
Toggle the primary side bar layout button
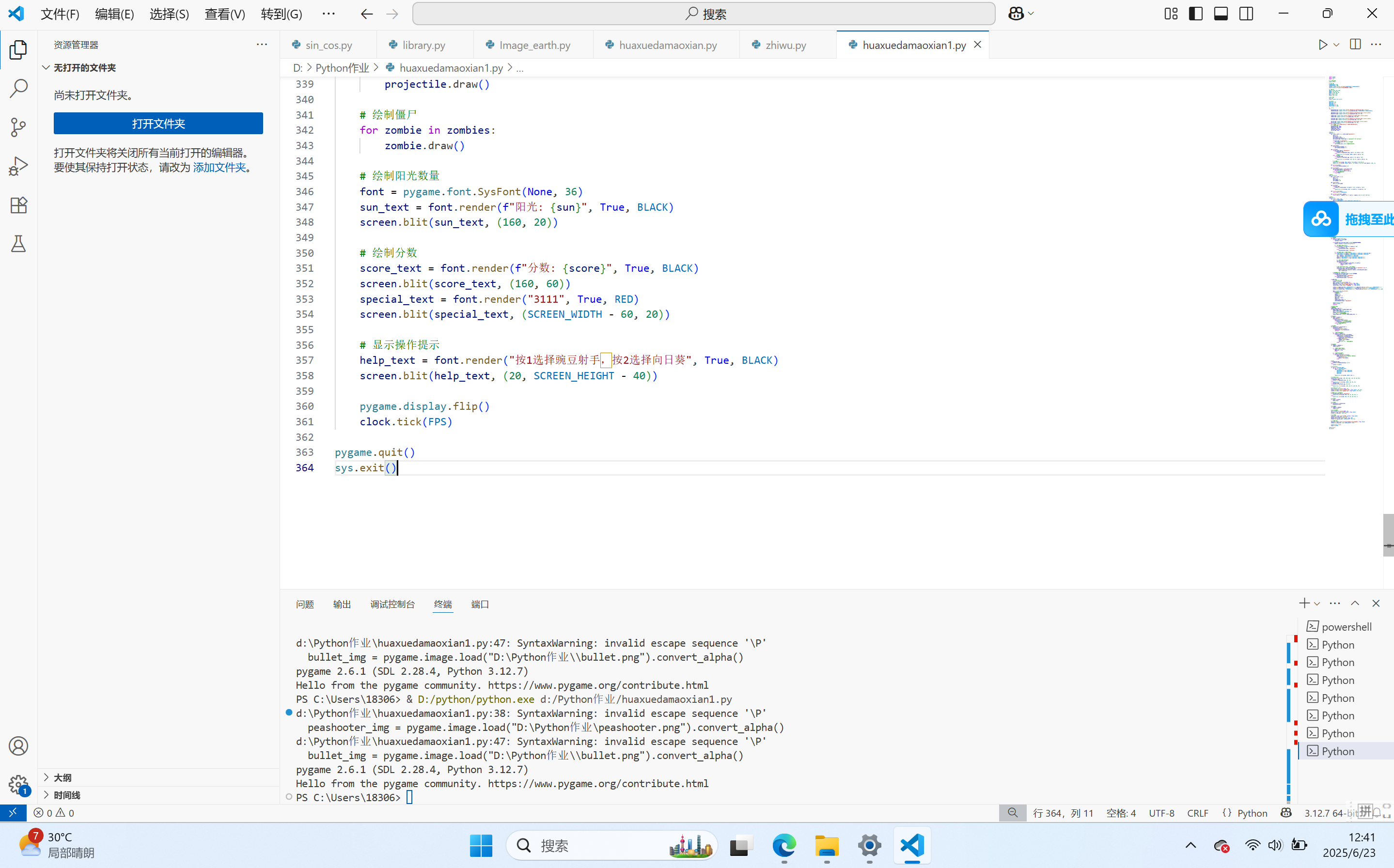(x=1195, y=14)
